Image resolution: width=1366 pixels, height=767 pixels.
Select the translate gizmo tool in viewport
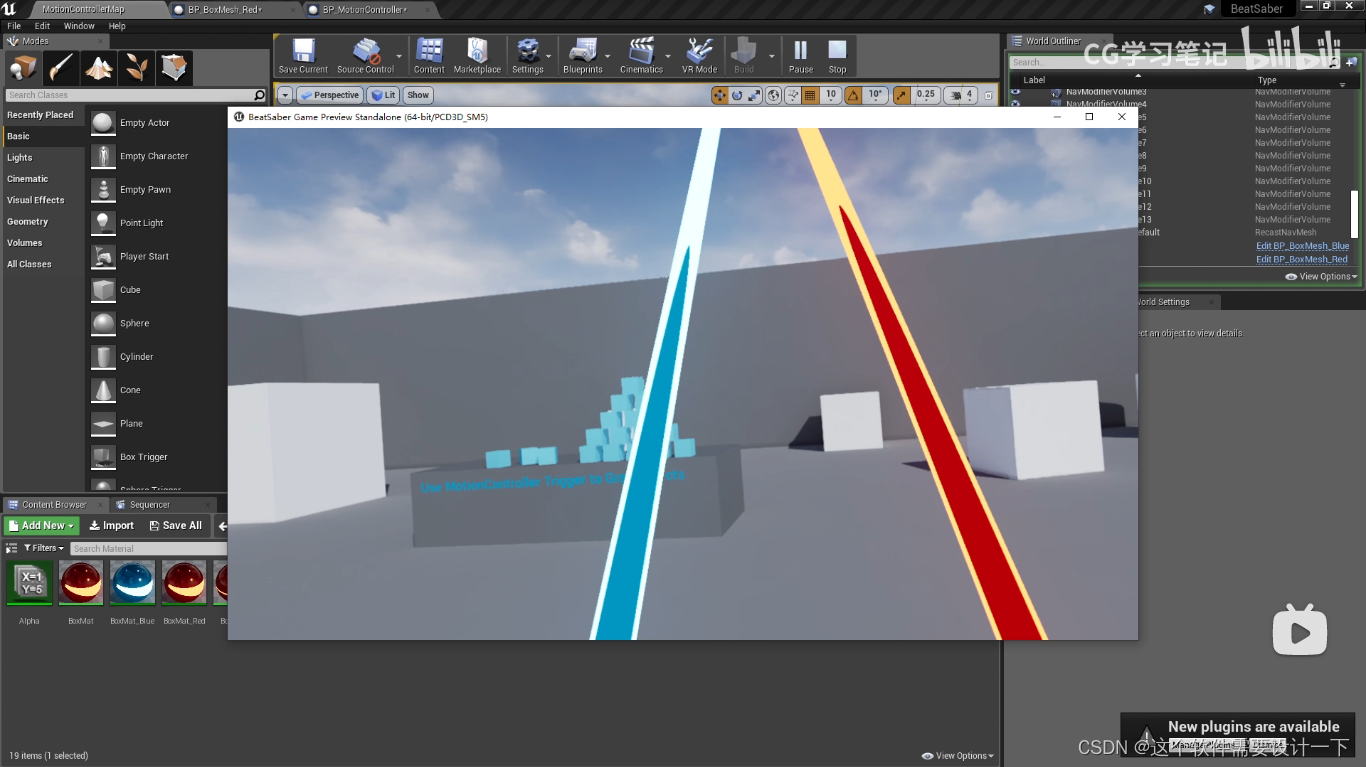[719, 95]
